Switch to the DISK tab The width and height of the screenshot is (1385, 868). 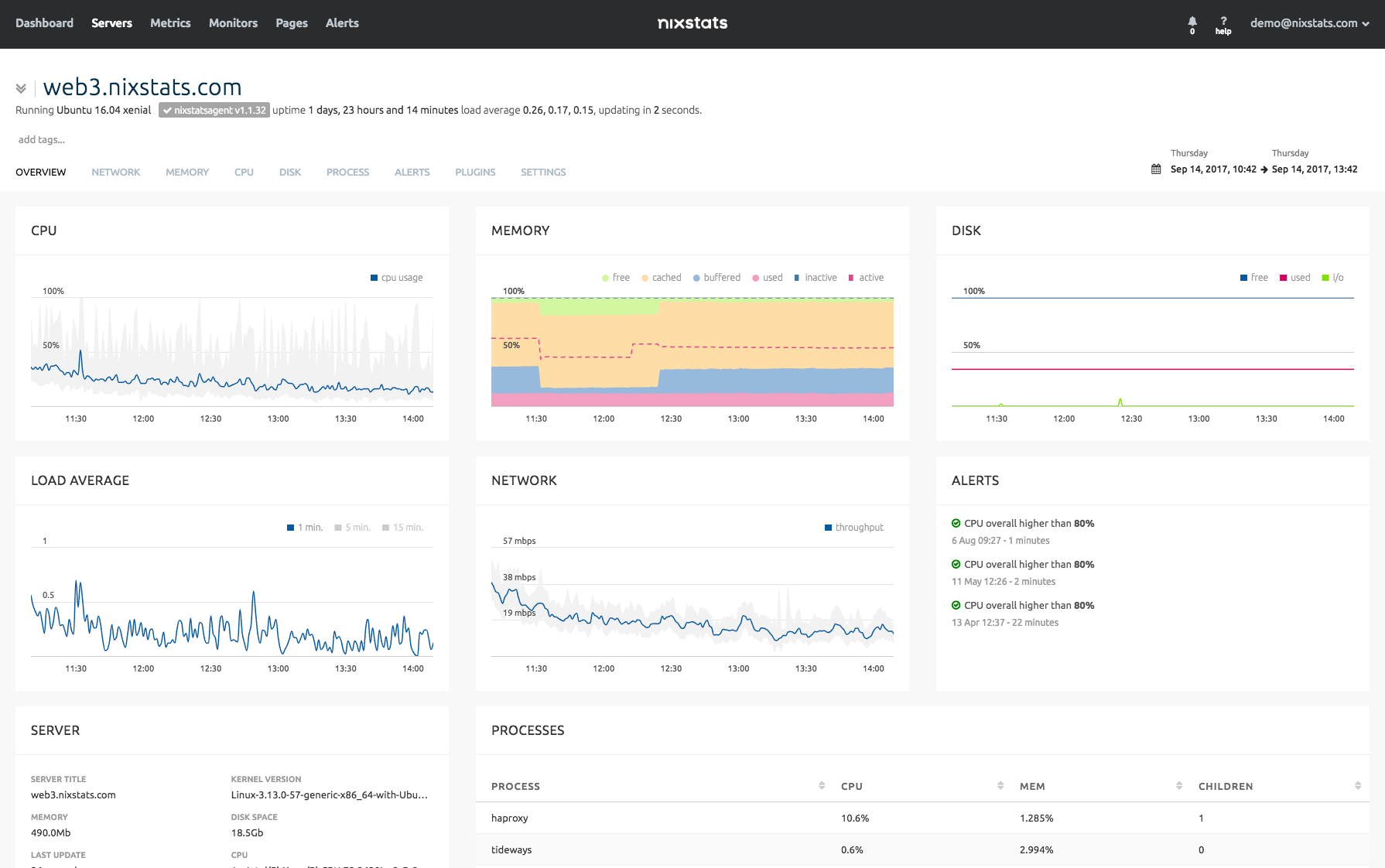pos(290,173)
